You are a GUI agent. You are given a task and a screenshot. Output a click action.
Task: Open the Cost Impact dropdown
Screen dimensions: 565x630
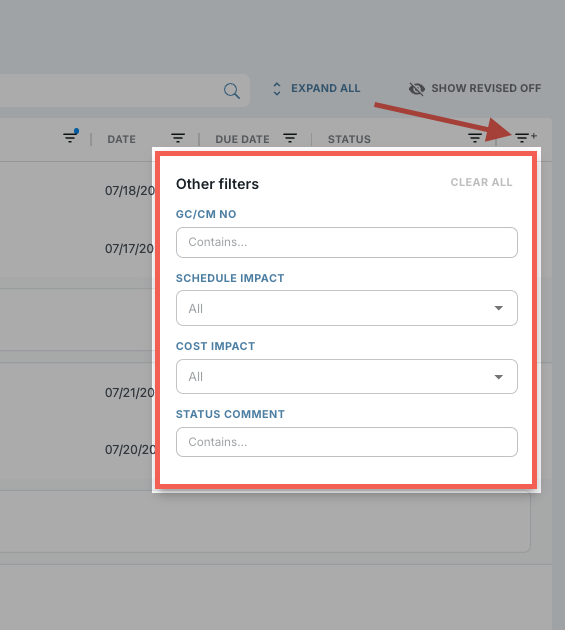pyautogui.click(x=347, y=376)
